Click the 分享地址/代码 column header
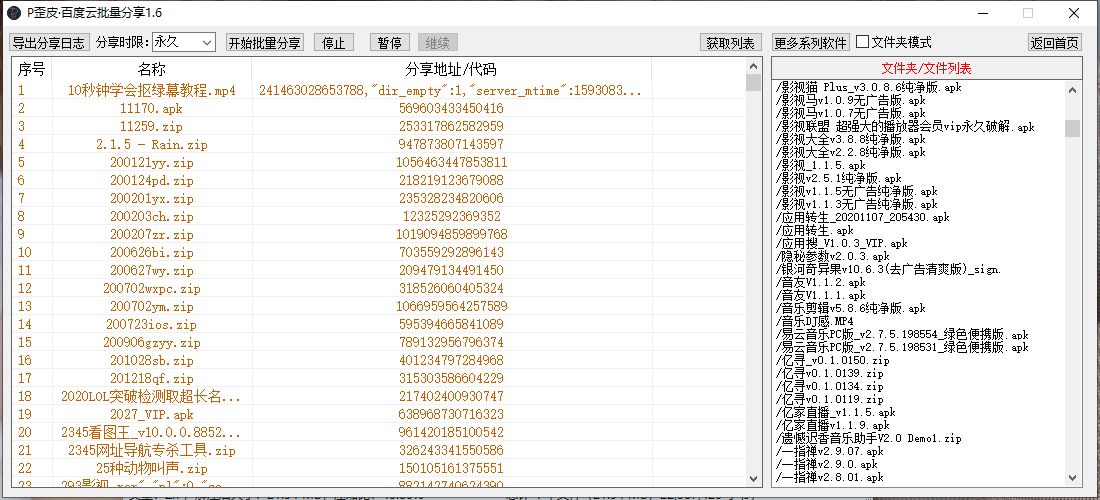Image resolution: width=1100 pixels, height=500 pixels. tap(451, 69)
